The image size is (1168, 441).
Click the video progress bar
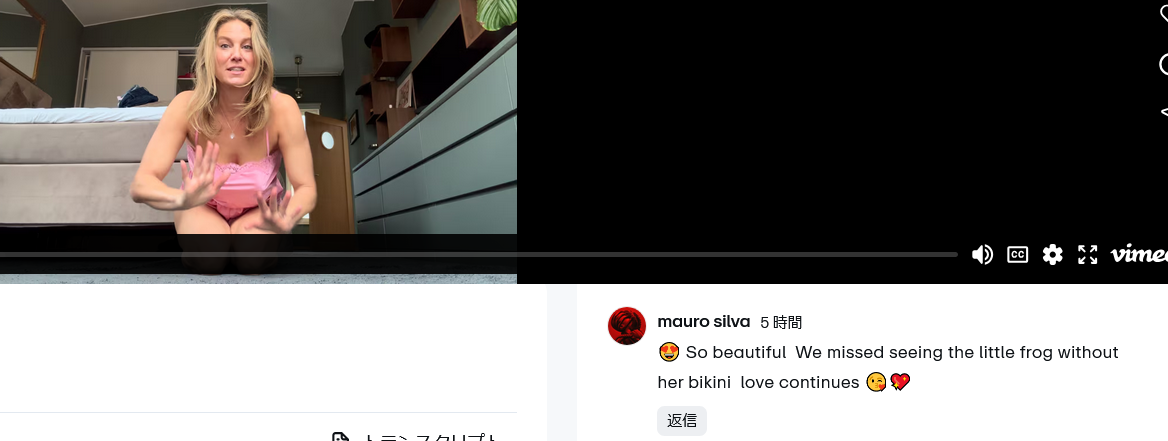pos(478,255)
